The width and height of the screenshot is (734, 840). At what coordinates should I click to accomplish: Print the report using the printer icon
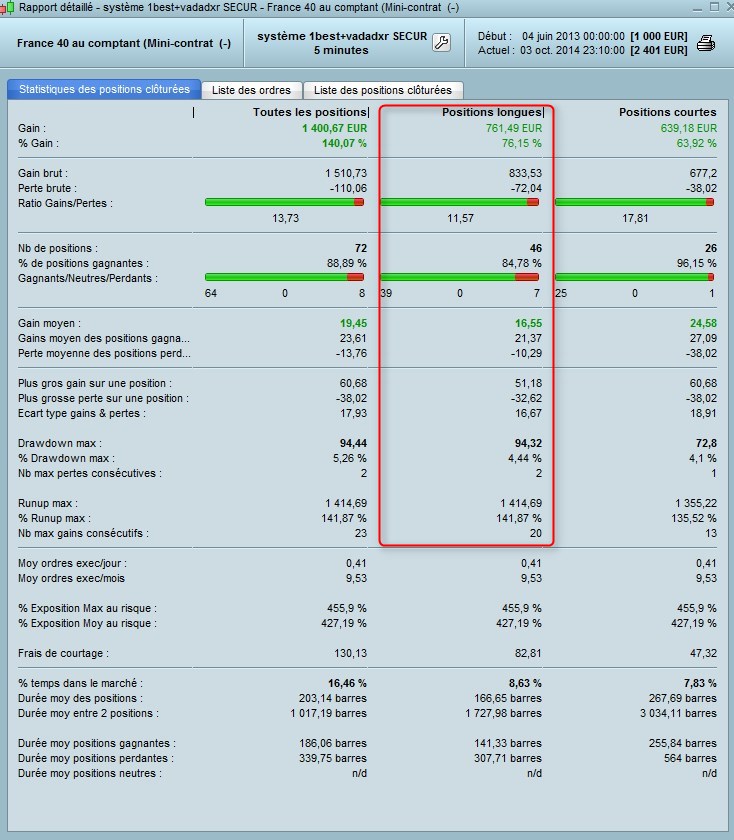pos(706,43)
